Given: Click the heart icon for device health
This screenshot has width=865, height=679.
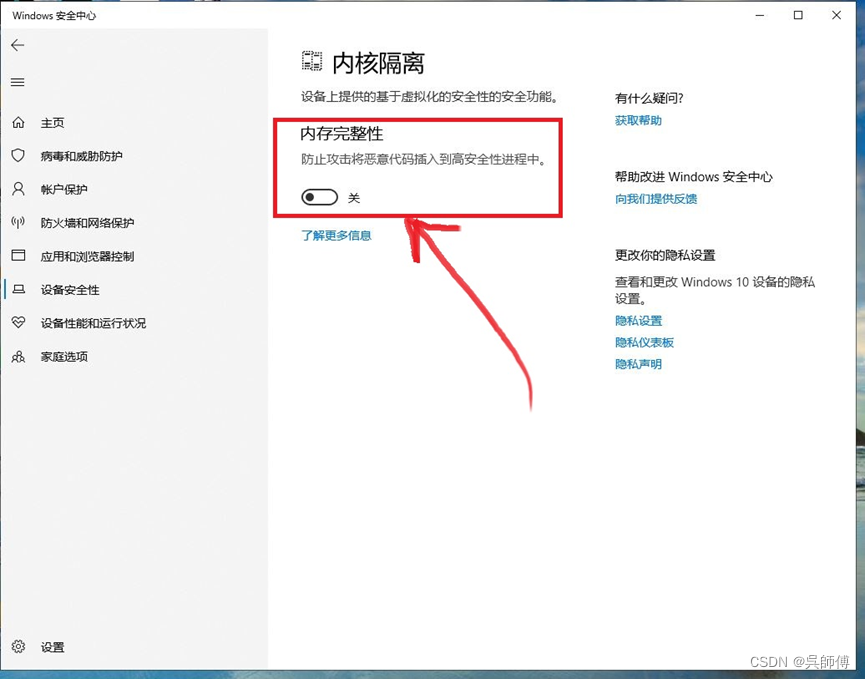Looking at the screenshot, I should [18, 322].
